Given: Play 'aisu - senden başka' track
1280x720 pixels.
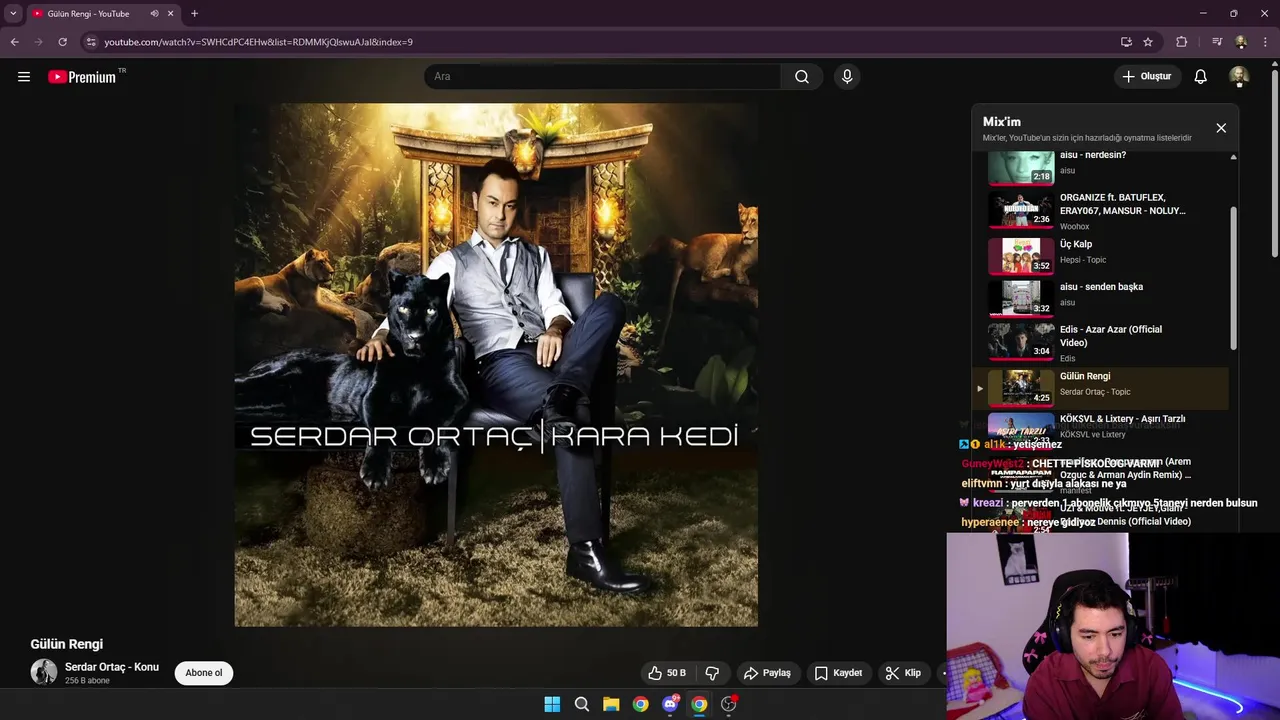Looking at the screenshot, I should click(x=1101, y=297).
